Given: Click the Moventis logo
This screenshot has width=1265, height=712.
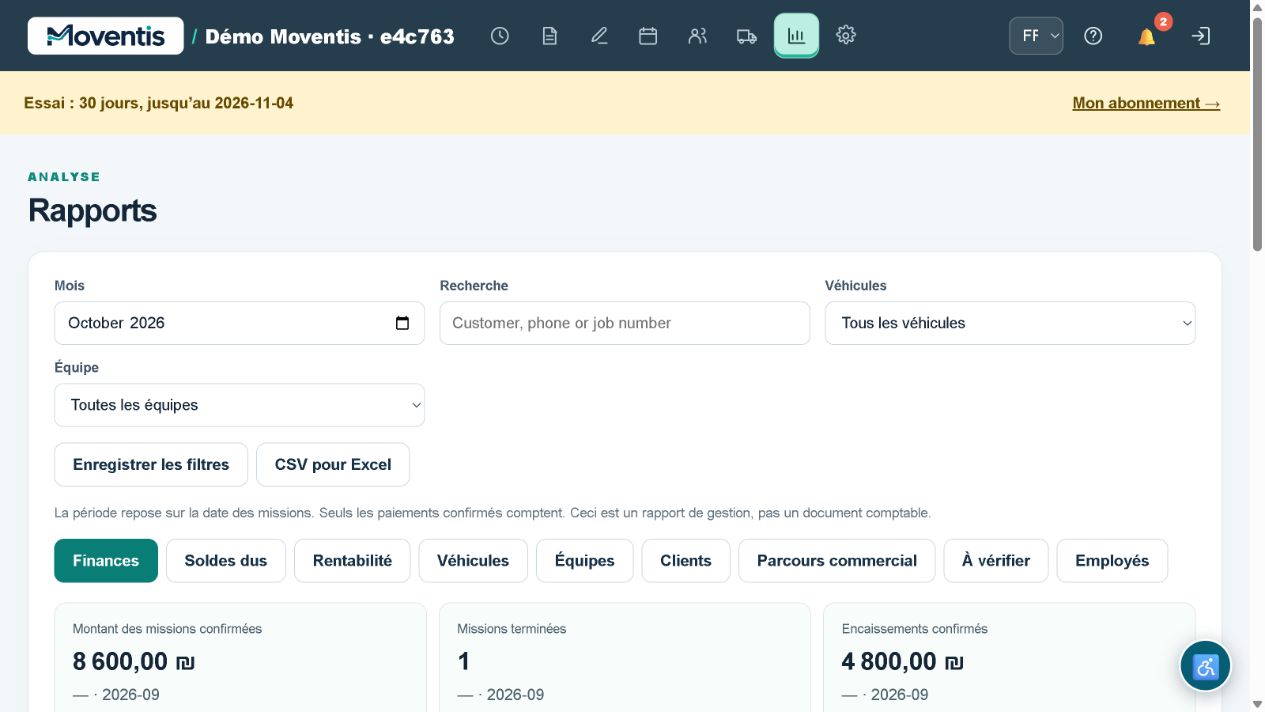Looking at the screenshot, I should click(x=106, y=36).
